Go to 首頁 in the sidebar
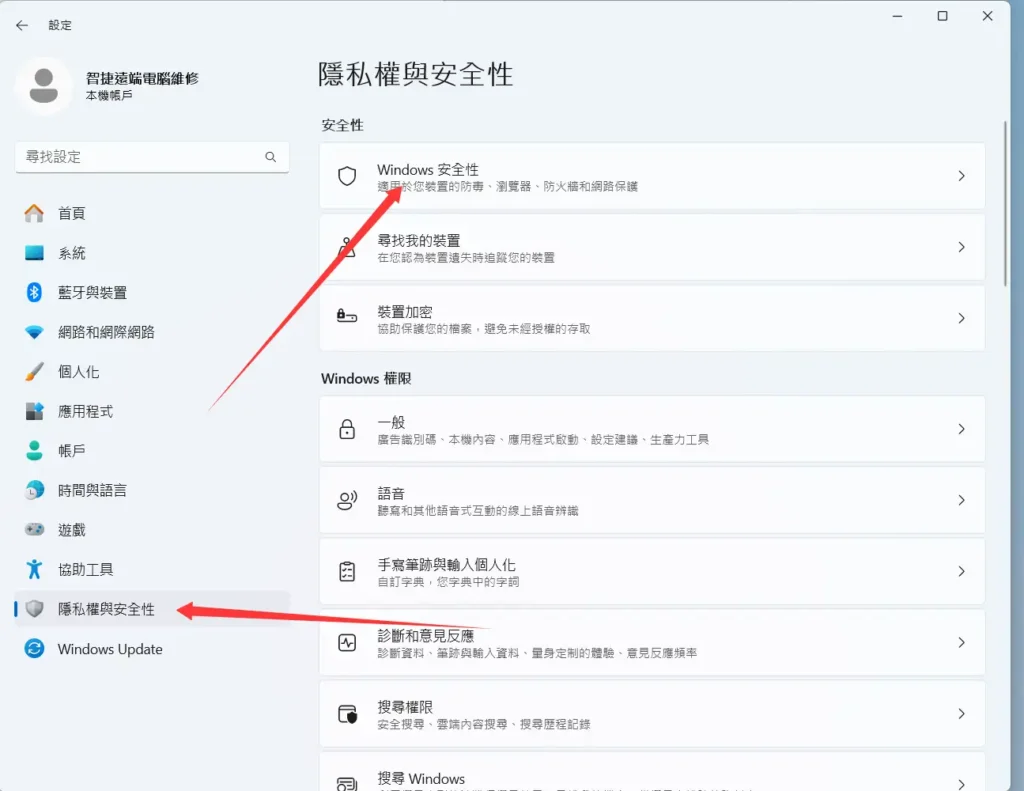 [152, 213]
